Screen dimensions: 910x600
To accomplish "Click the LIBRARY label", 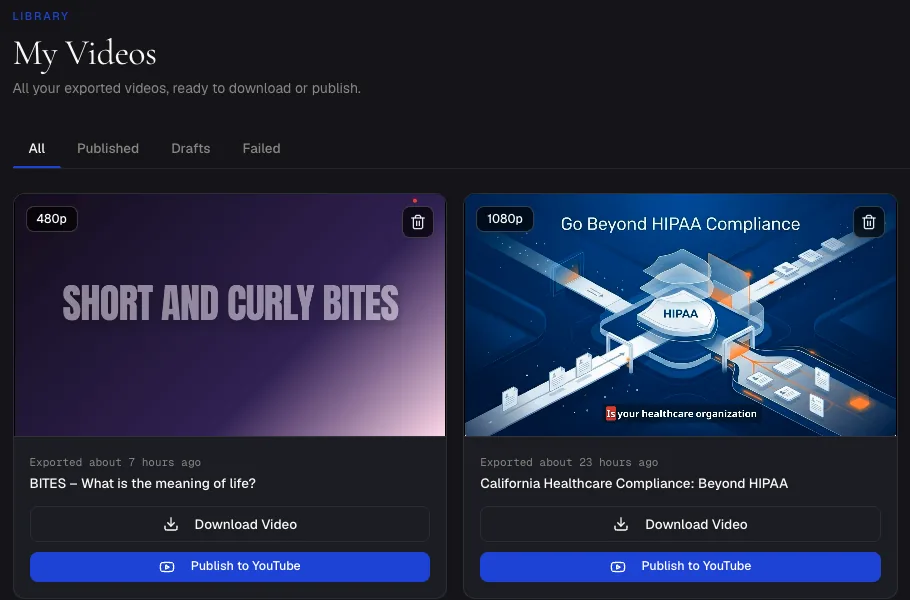I will pos(41,16).
